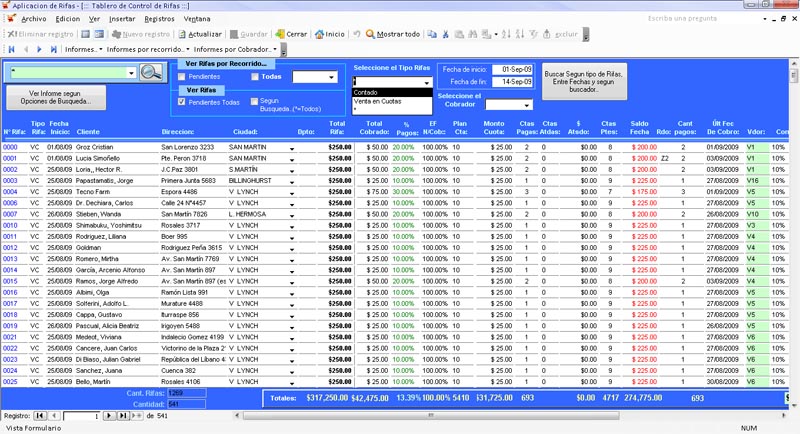Open the Informes por Cobrador.. dropdown
Viewport: 800px width, 434px height.
tap(235, 49)
